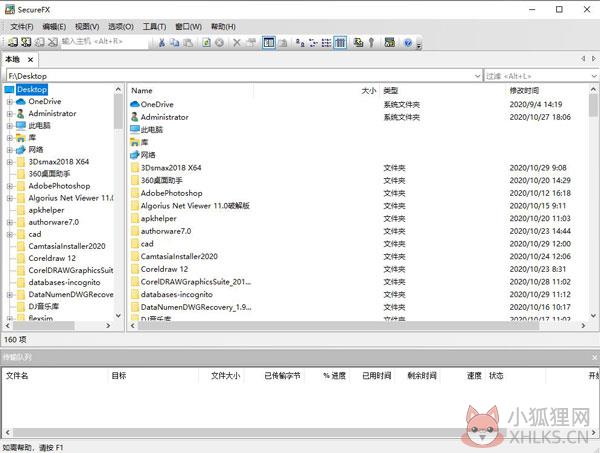The width and height of the screenshot is (600, 453).
Task: Click the Stop toolbar icon
Action: (219, 42)
